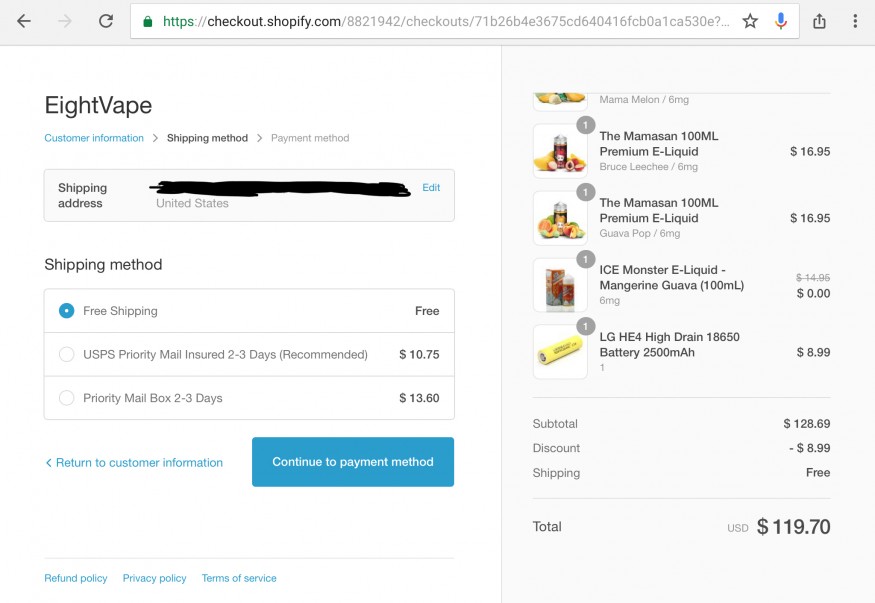Screen dimensions: 875x603
Task: Activate voice search microphone icon
Action: 781,21
